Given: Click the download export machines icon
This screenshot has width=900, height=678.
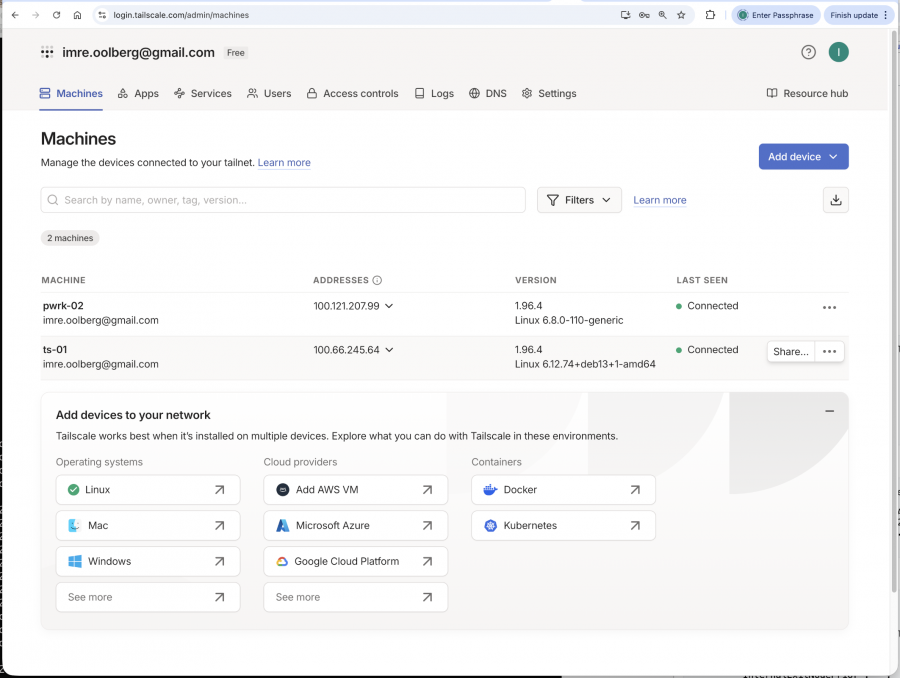Looking at the screenshot, I should tap(836, 200).
